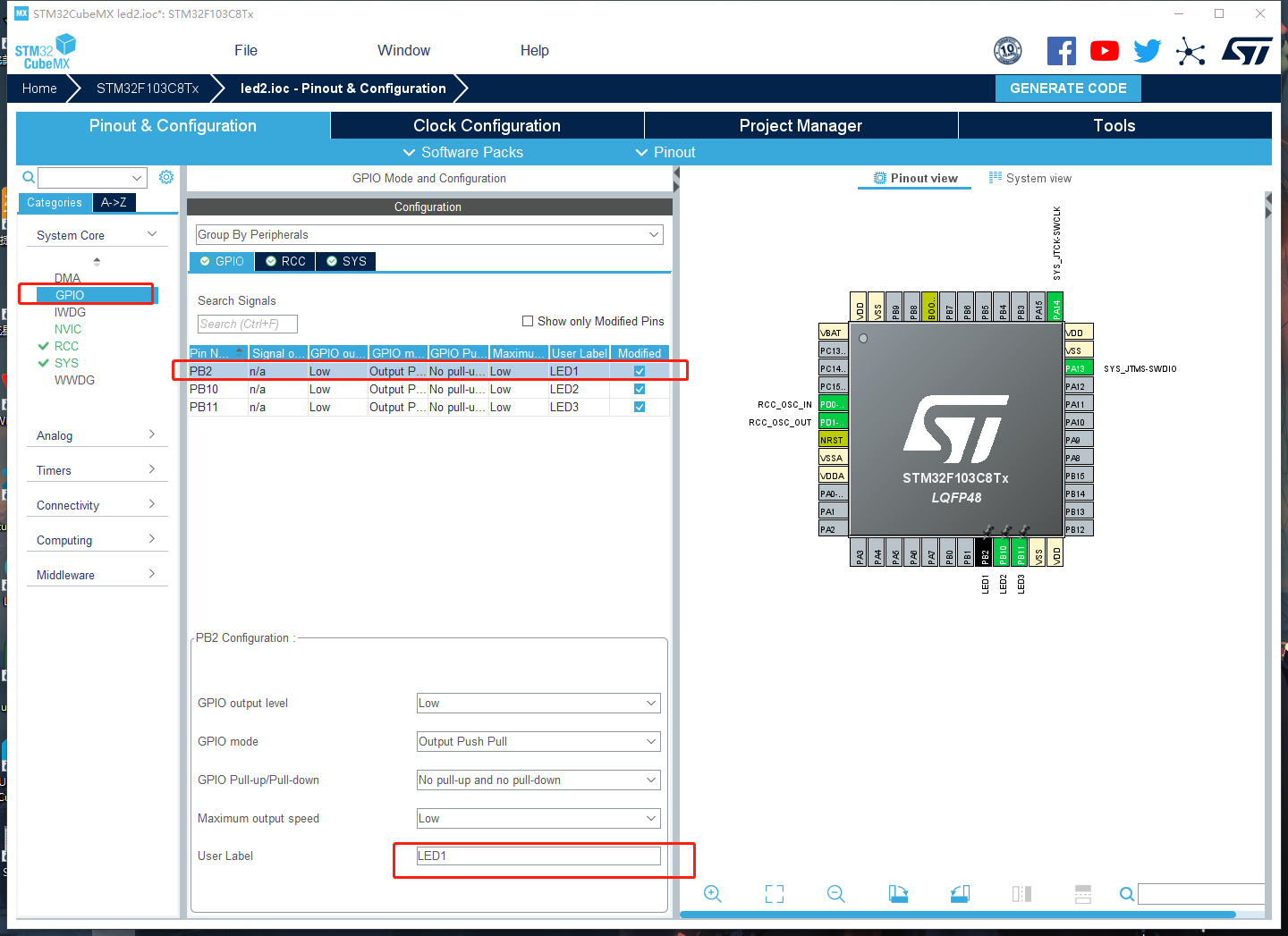Screen dimensions: 1288x936
Task: Expand the Timers category
Action: (x=97, y=470)
